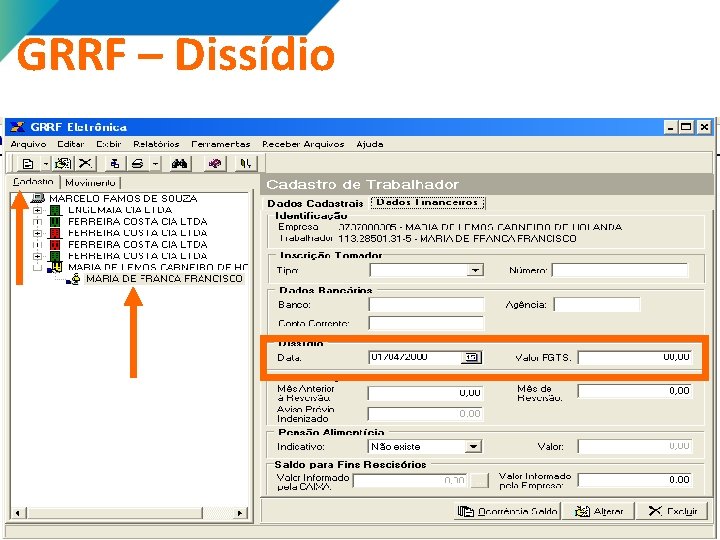Open the Arquivo menu
The width and height of the screenshot is (720, 540).
click(28, 144)
